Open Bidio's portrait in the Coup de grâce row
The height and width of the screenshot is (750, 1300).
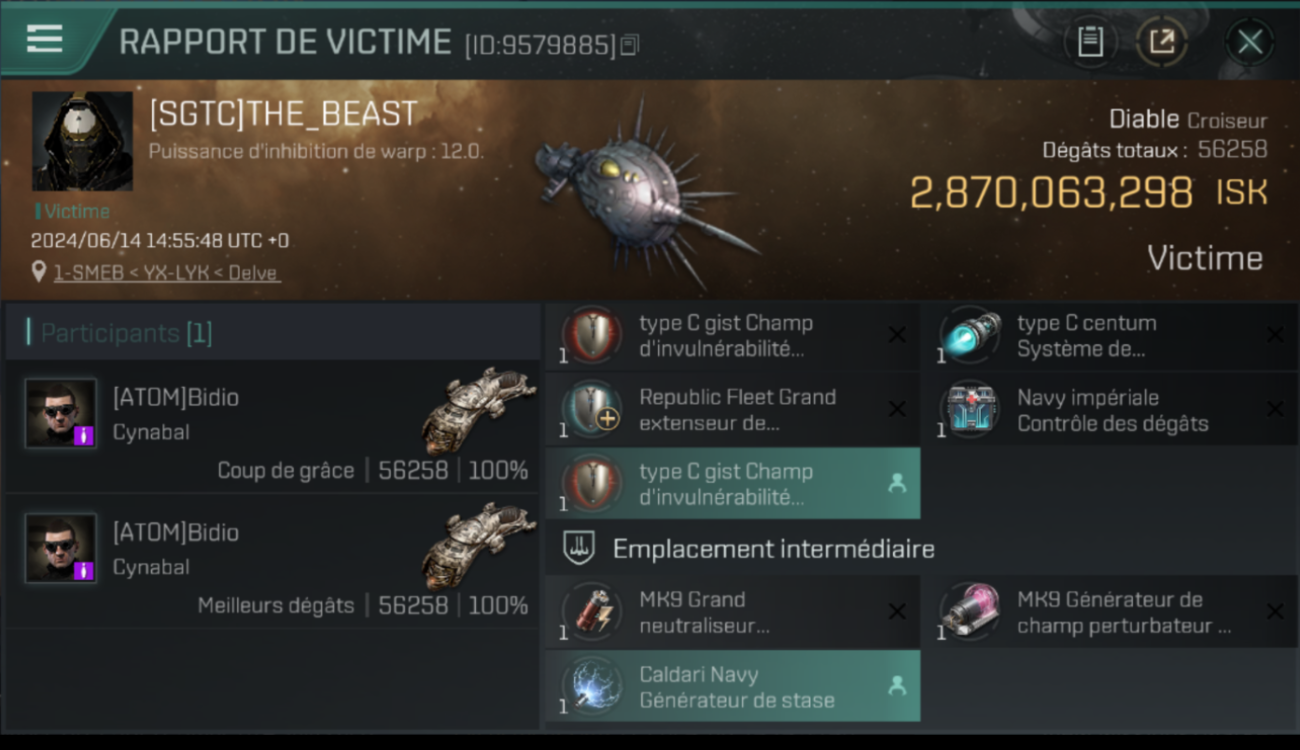pos(61,413)
